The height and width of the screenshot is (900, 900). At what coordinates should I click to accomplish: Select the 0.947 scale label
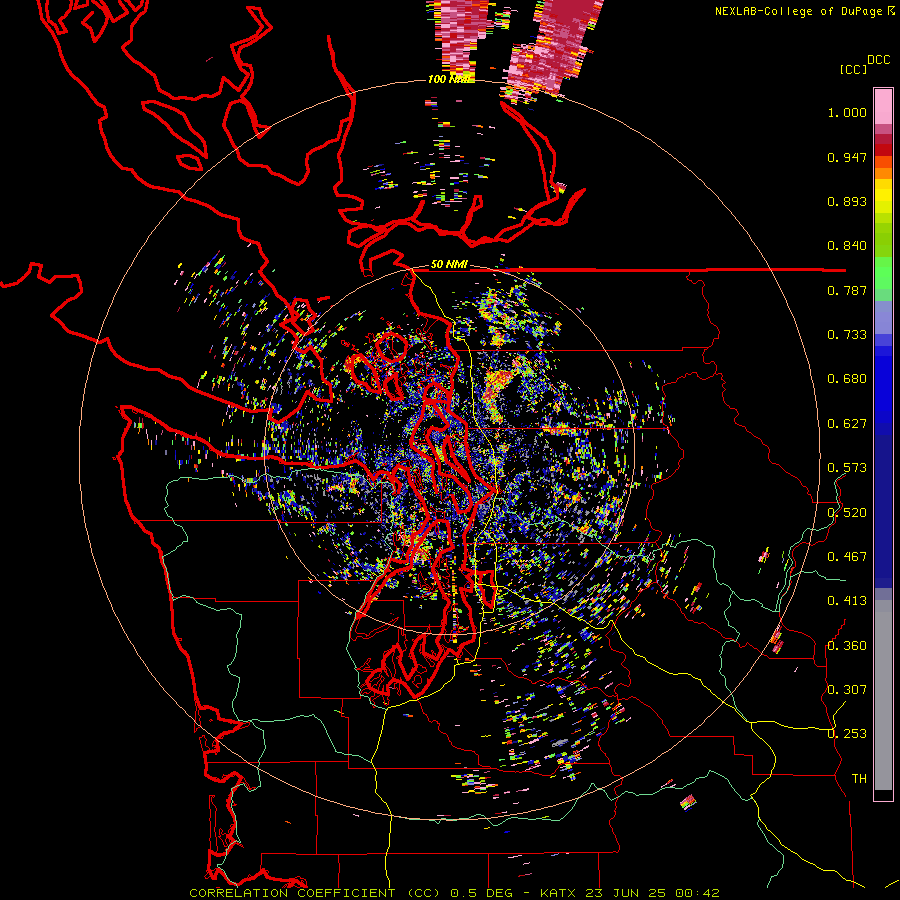(x=847, y=157)
